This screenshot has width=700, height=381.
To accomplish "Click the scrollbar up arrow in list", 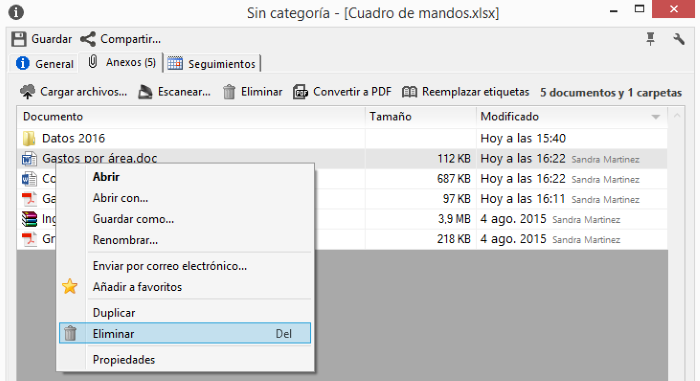I will [677, 116].
